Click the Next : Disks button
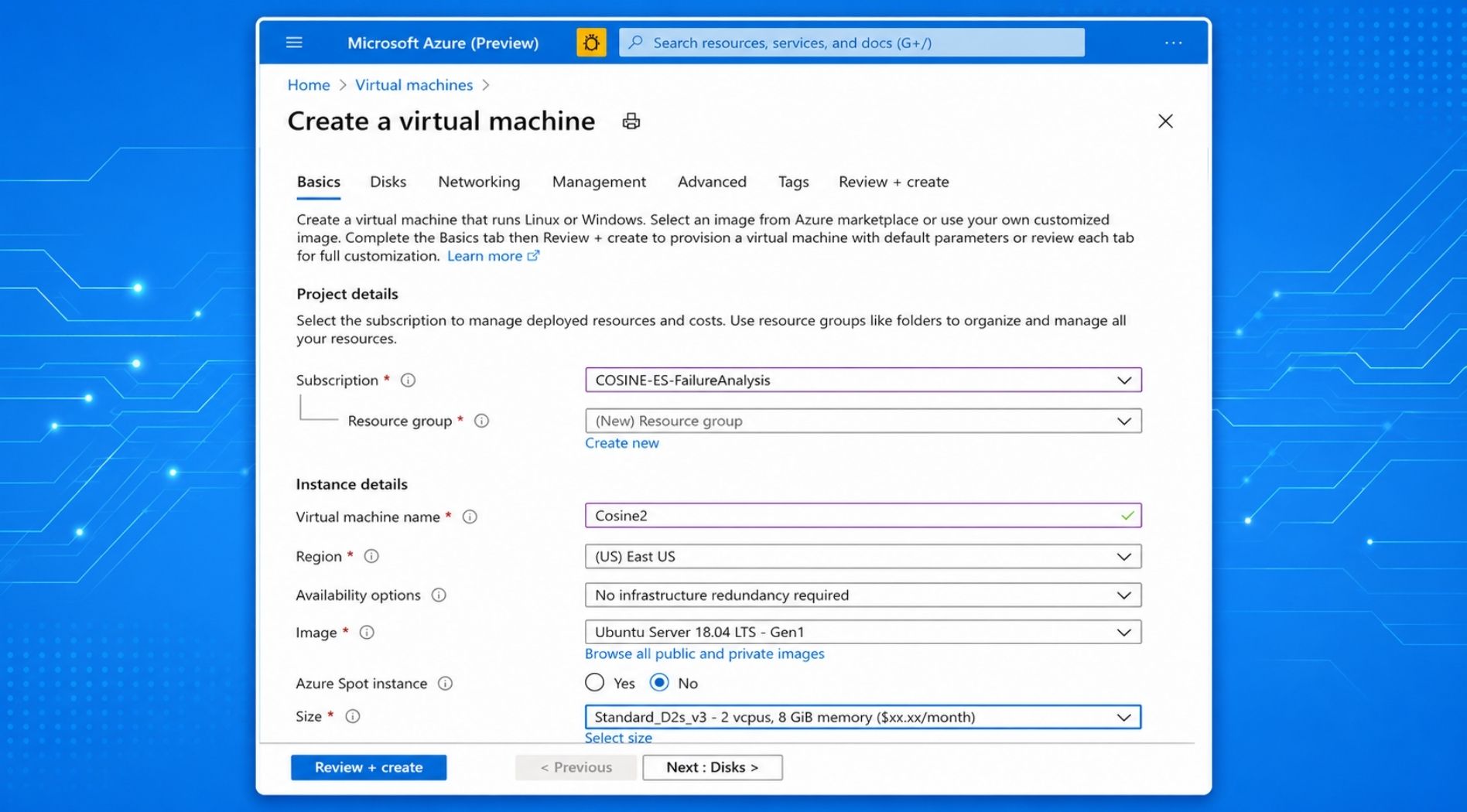The width and height of the screenshot is (1467, 812). 712,767
